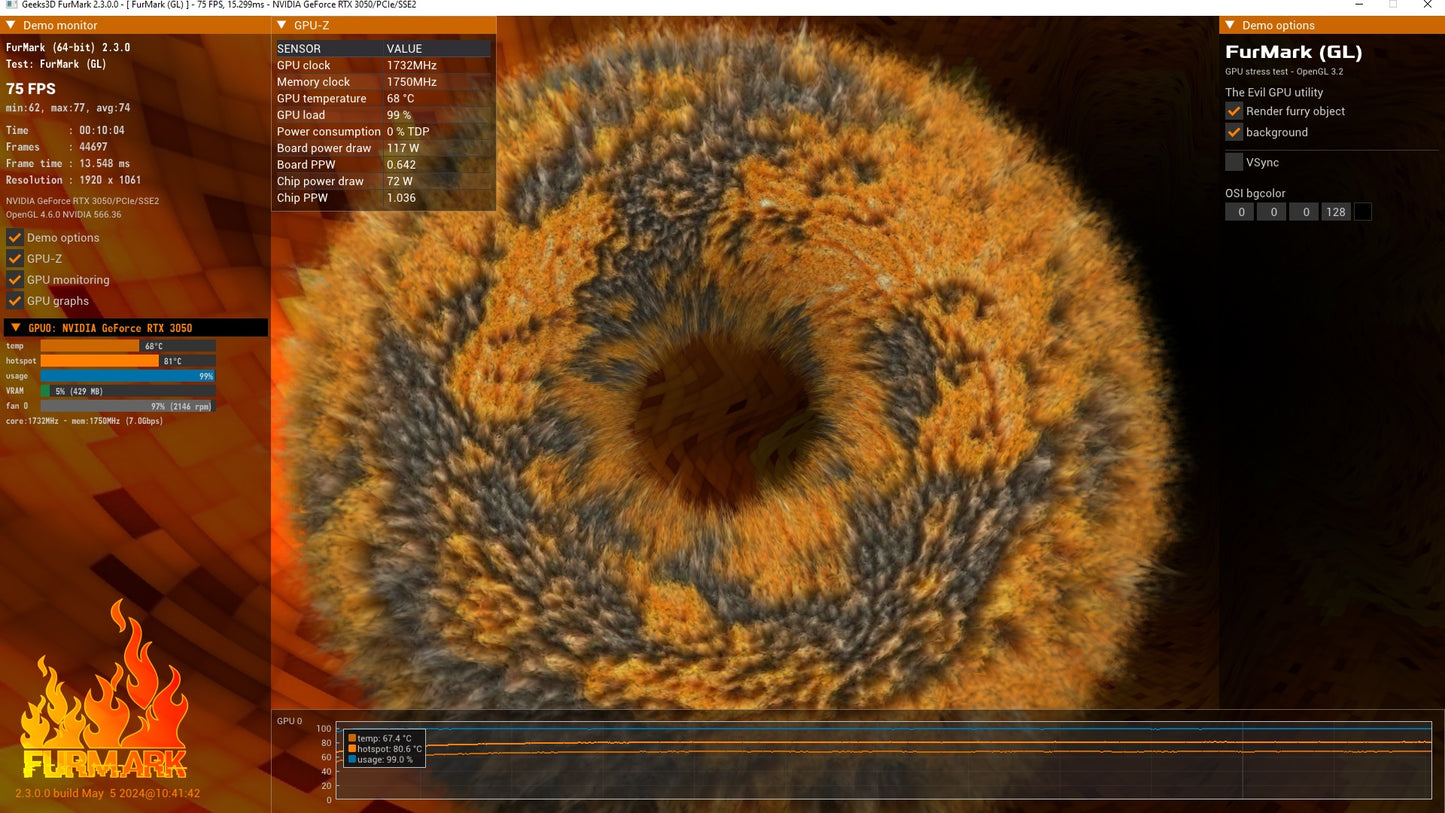Select the Board PPW value 0.642

(401, 165)
